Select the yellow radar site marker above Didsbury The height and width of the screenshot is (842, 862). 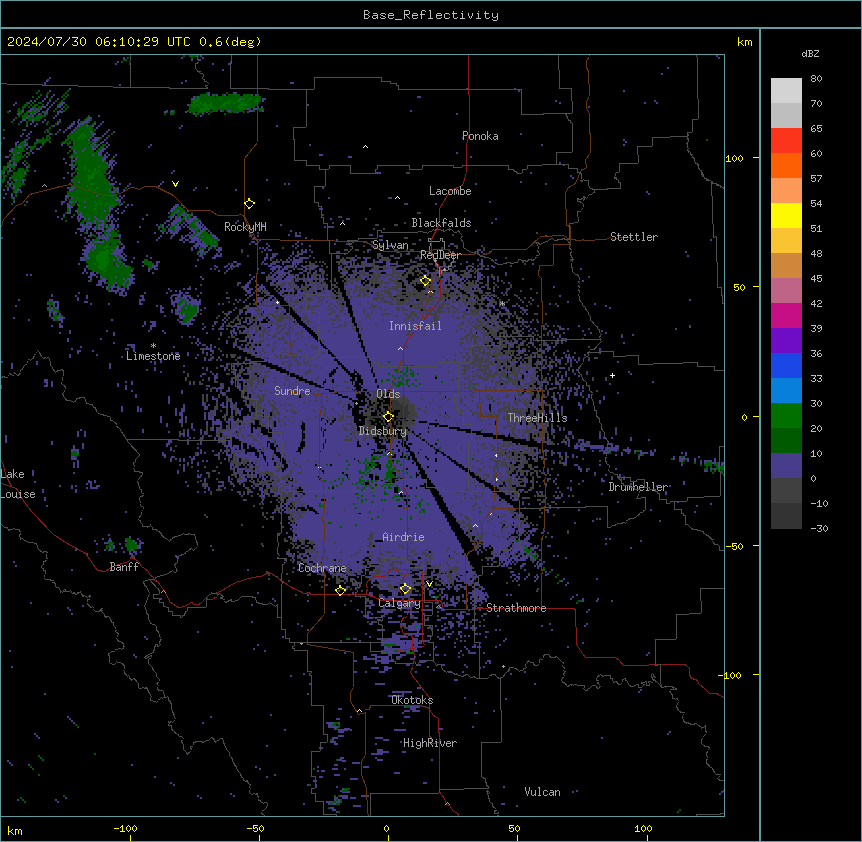pos(389,417)
